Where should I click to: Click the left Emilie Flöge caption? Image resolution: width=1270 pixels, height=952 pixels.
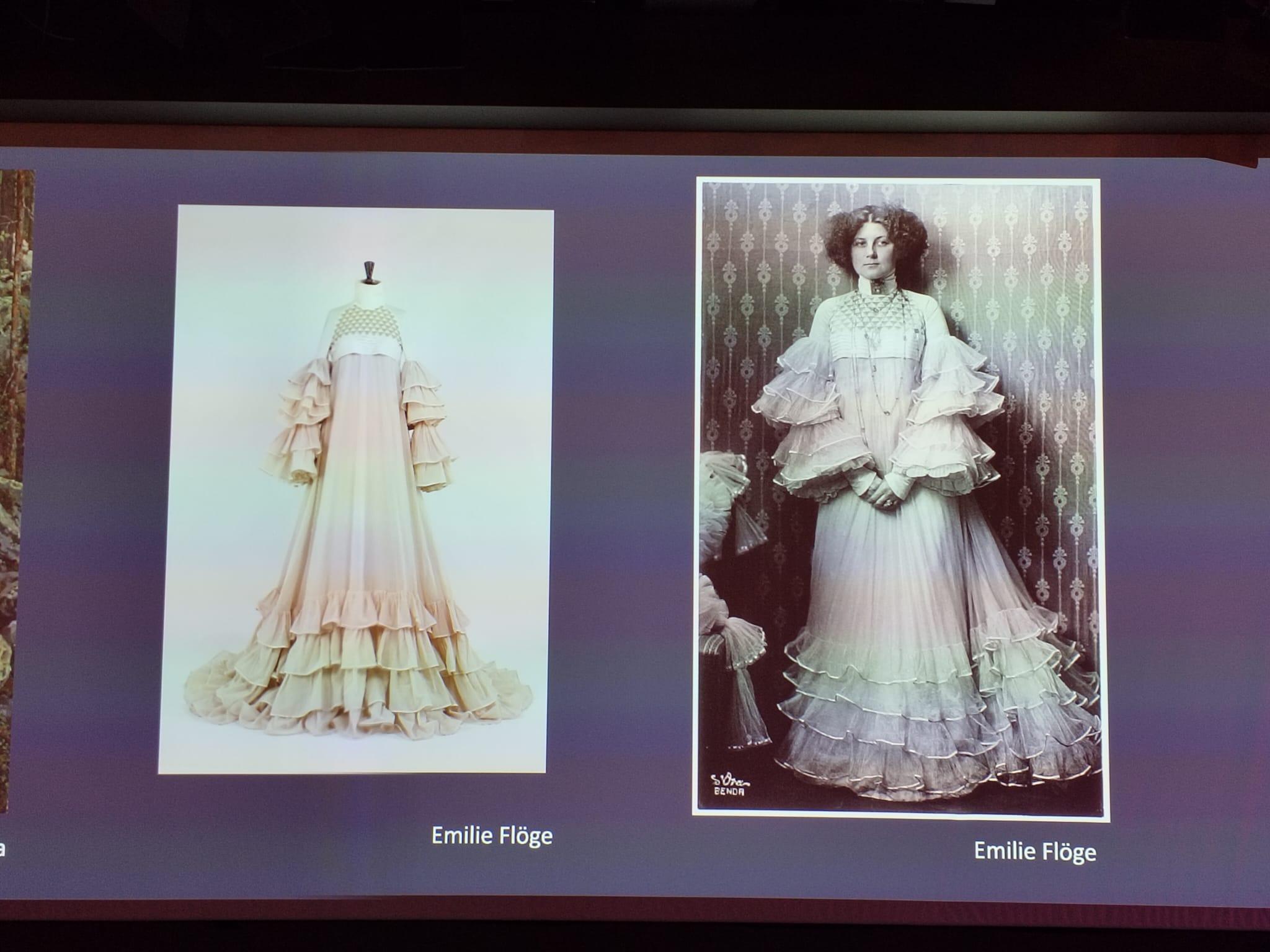pos(491,836)
